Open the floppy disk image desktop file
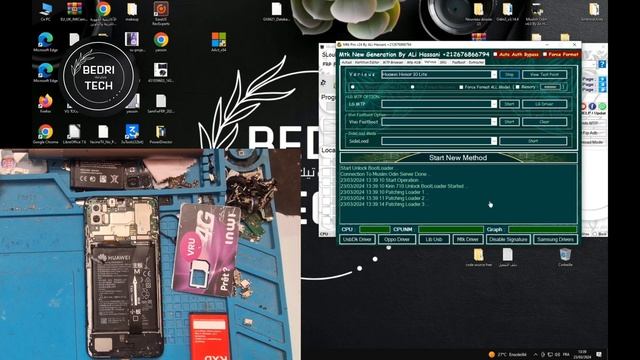 [x=161, y=73]
